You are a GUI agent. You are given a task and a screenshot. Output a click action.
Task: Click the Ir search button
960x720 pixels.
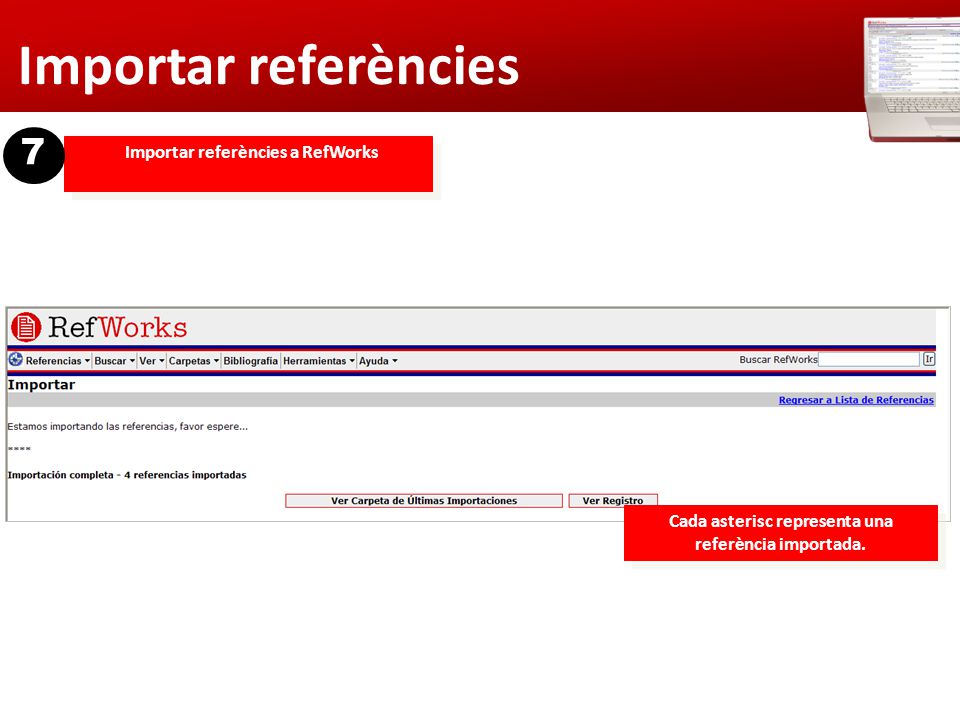tap(929, 359)
